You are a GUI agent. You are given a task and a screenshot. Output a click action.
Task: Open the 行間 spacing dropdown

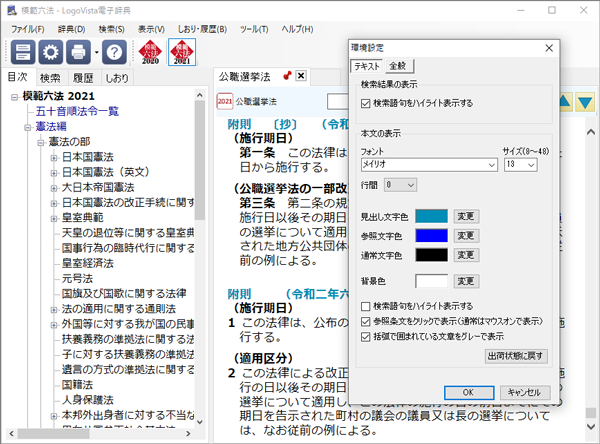coord(400,185)
